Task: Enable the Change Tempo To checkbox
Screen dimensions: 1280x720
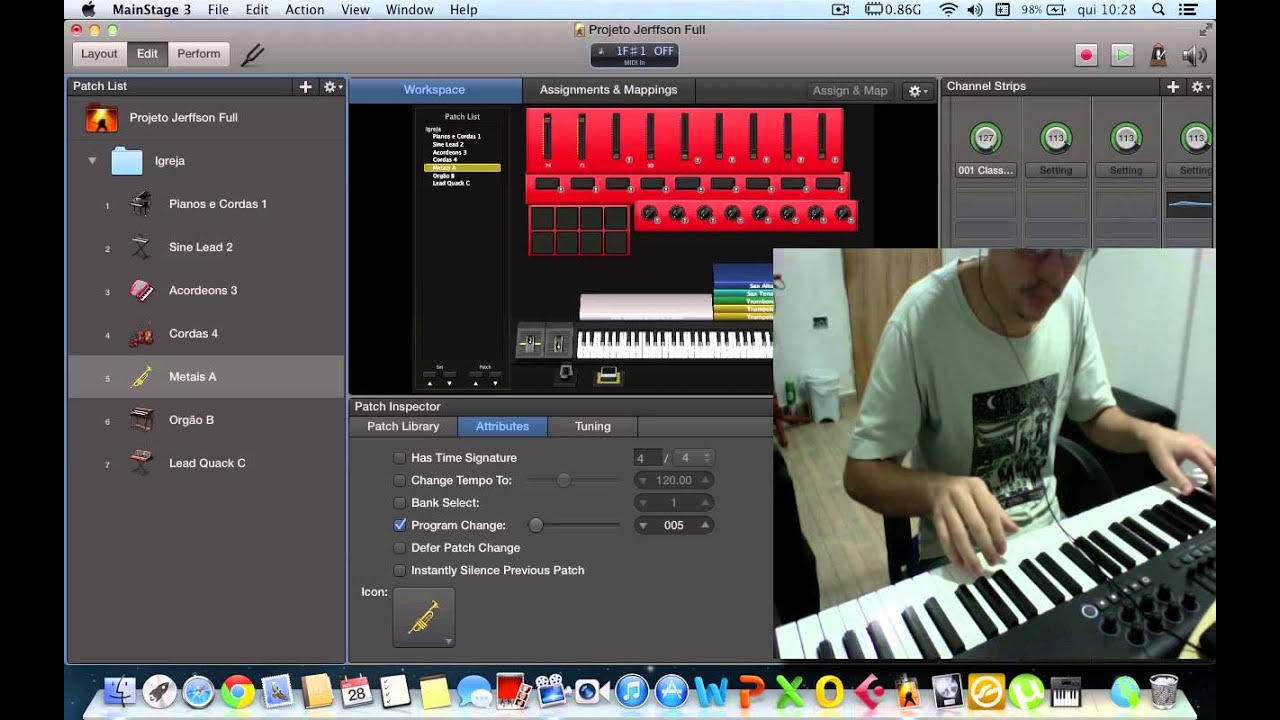Action: 400,480
